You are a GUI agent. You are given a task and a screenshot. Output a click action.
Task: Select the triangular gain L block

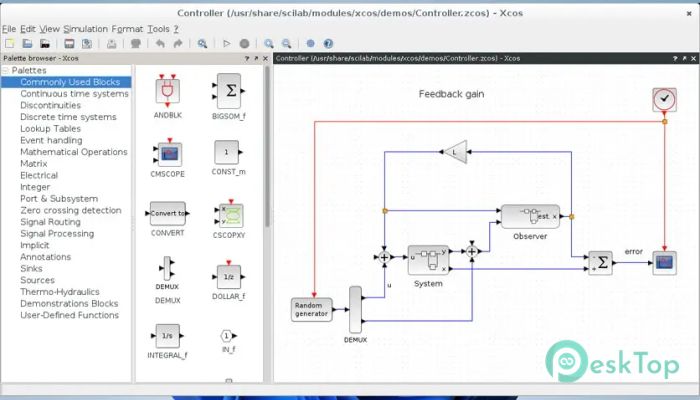pos(455,152)
